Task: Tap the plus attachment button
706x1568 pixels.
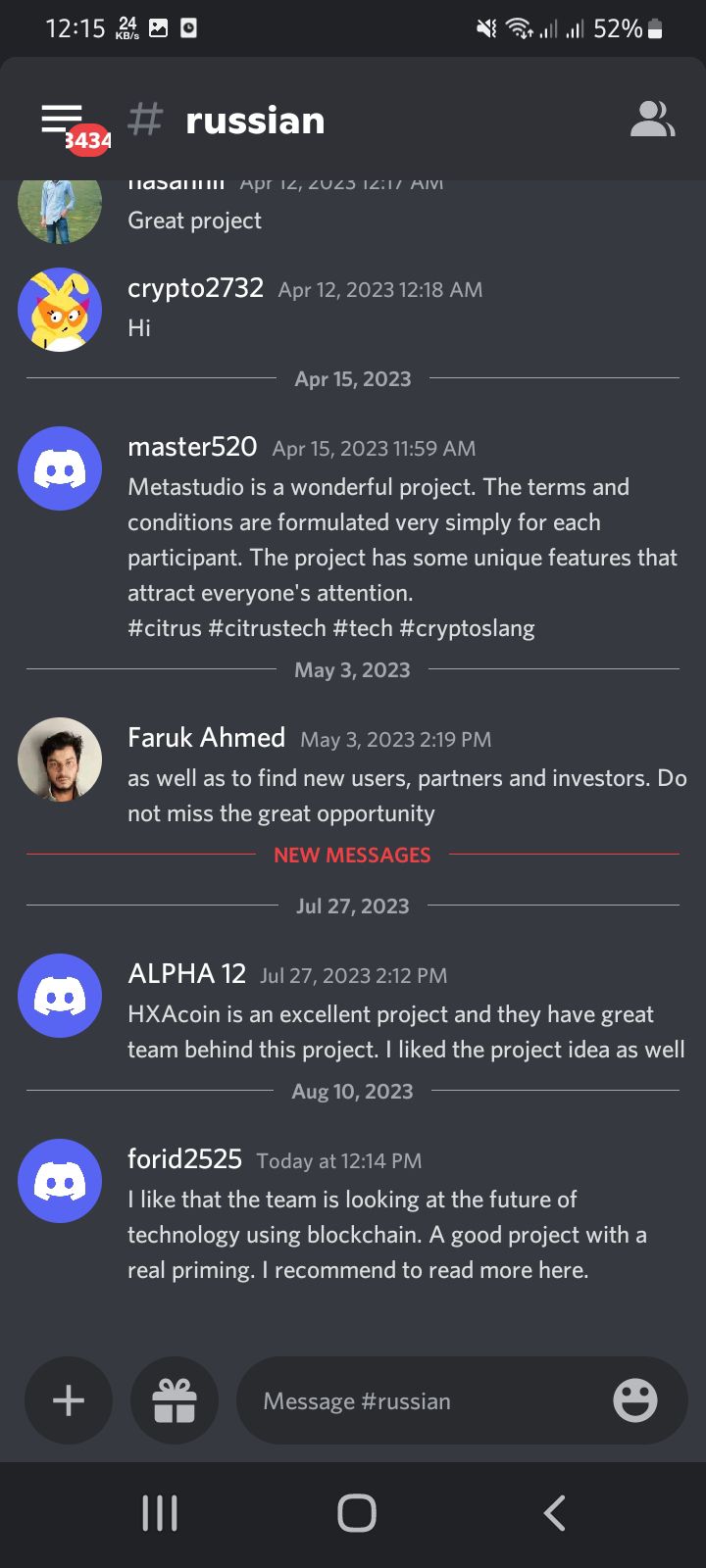Action: [x=69, y=1400]
